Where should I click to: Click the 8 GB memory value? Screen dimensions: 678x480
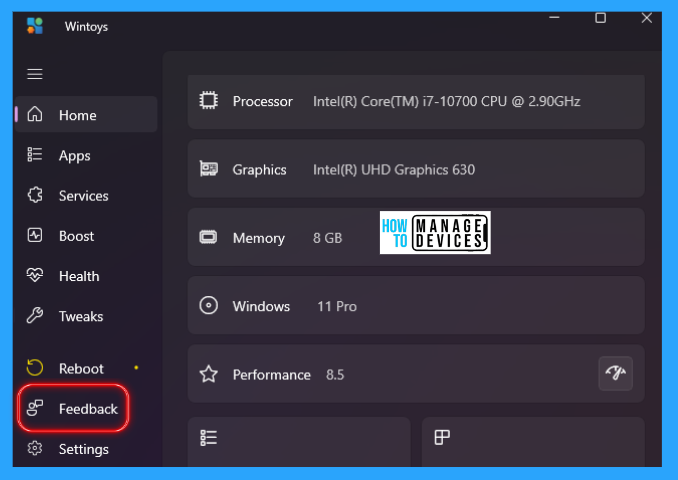327,238
